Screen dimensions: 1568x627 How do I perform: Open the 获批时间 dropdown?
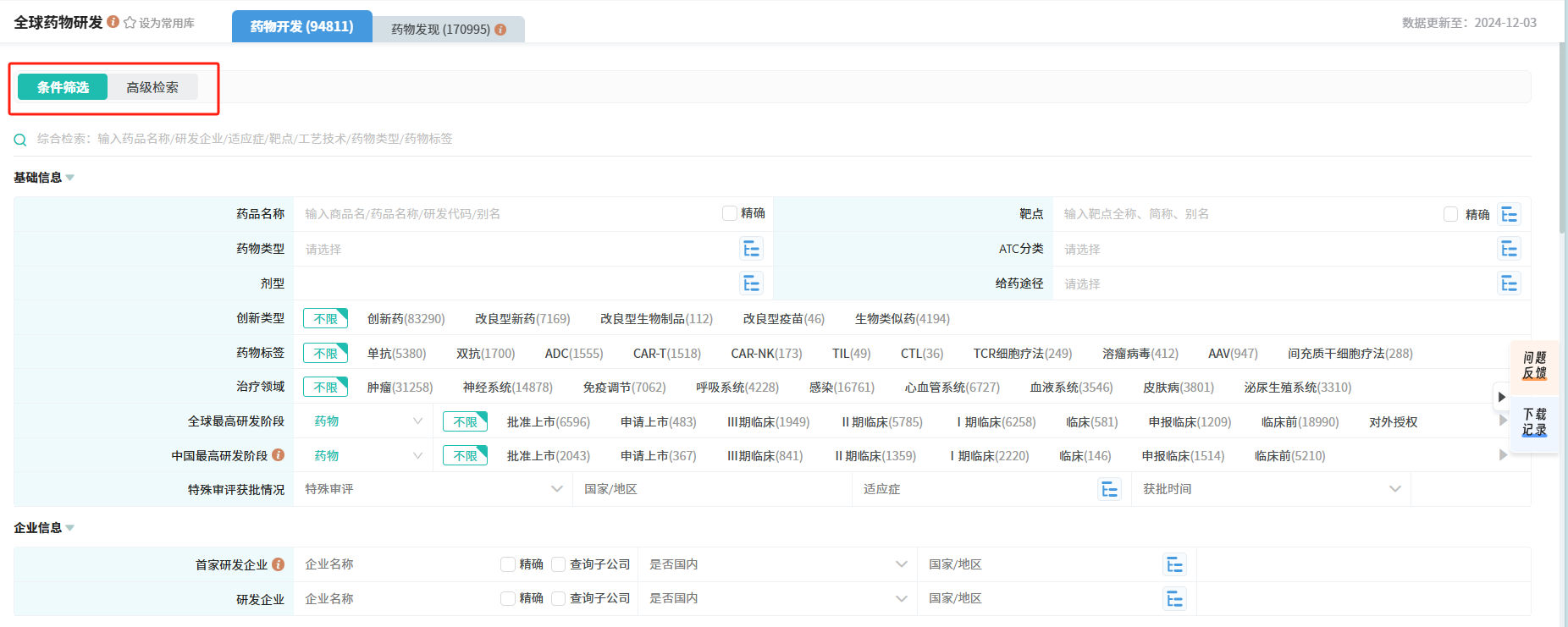point(1394,489)
